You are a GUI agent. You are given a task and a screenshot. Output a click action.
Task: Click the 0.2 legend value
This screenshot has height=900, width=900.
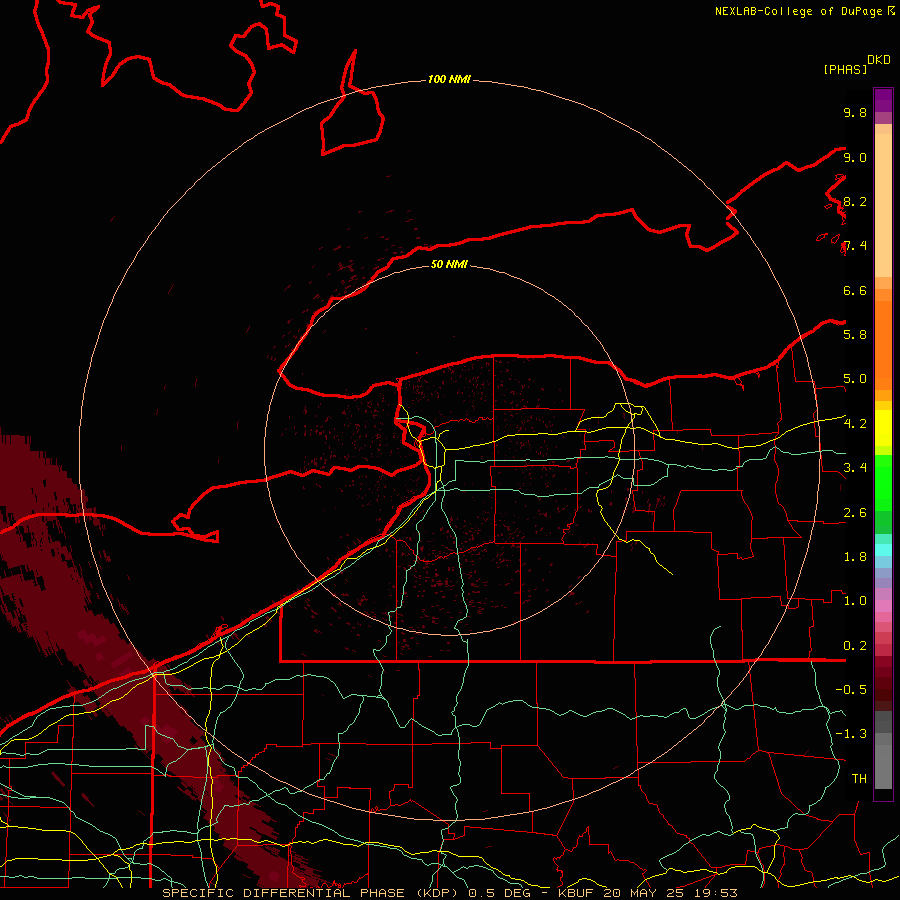coord(855,645)
